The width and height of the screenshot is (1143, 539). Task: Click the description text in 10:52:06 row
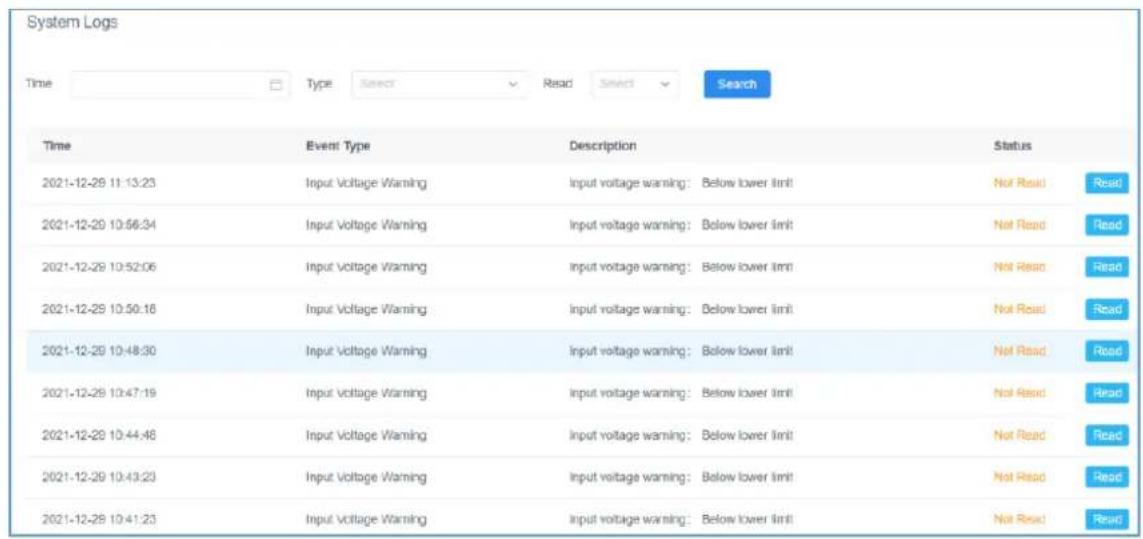[681, 267]
